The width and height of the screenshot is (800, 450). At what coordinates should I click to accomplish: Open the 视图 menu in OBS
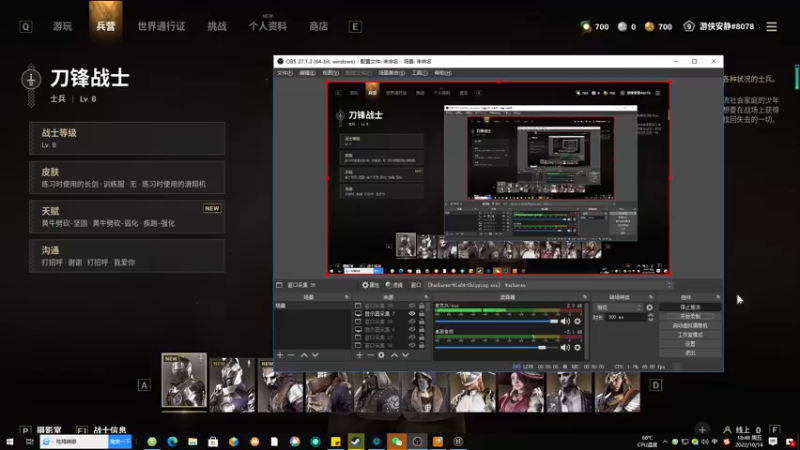[x=330, y=73]
